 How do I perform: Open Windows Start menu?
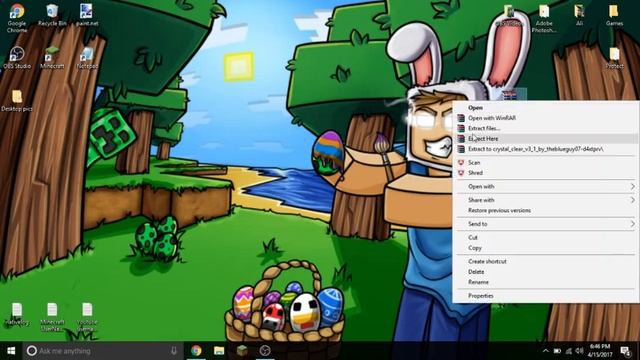(x=11, y=351)
